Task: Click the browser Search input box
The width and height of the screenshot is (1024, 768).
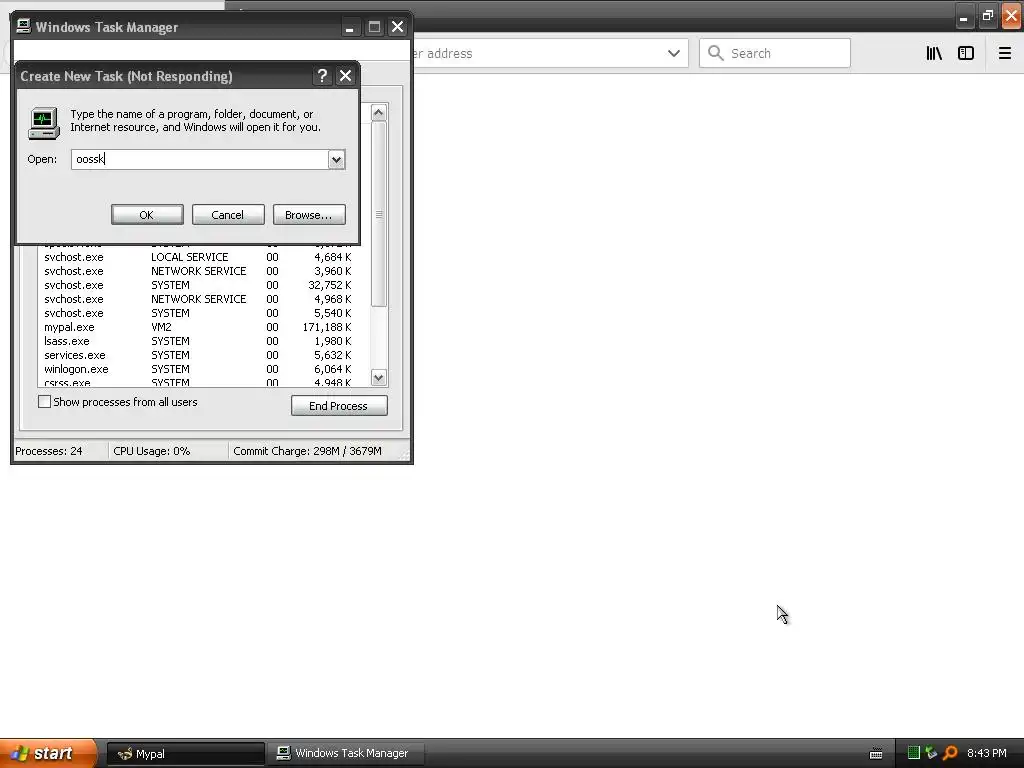Action: pos(775,53)
